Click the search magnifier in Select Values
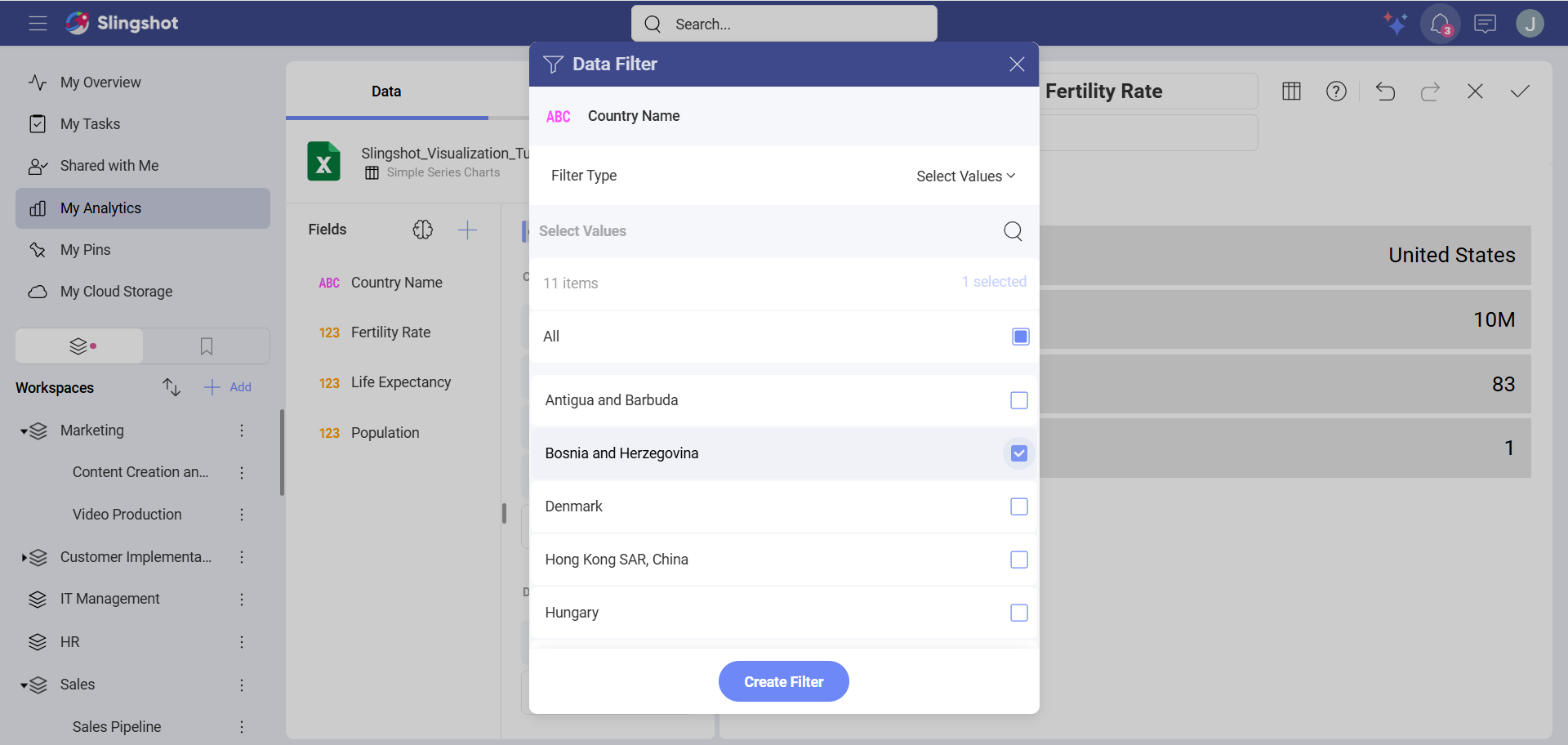Image resolution: width=1568 pixels, height=745 pixels. (1013, 231)
